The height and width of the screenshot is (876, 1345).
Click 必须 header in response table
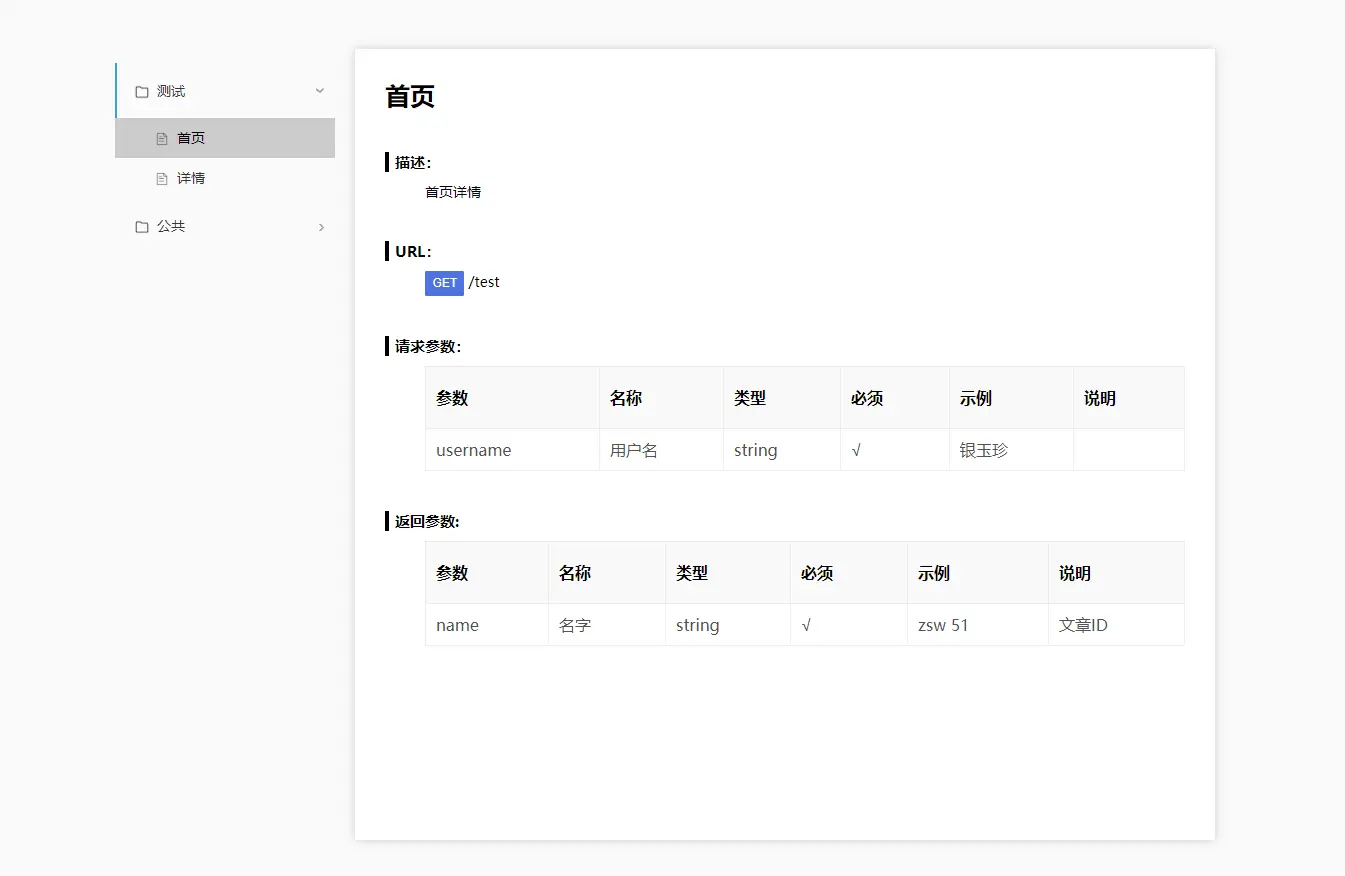click(x=849, y=573)
